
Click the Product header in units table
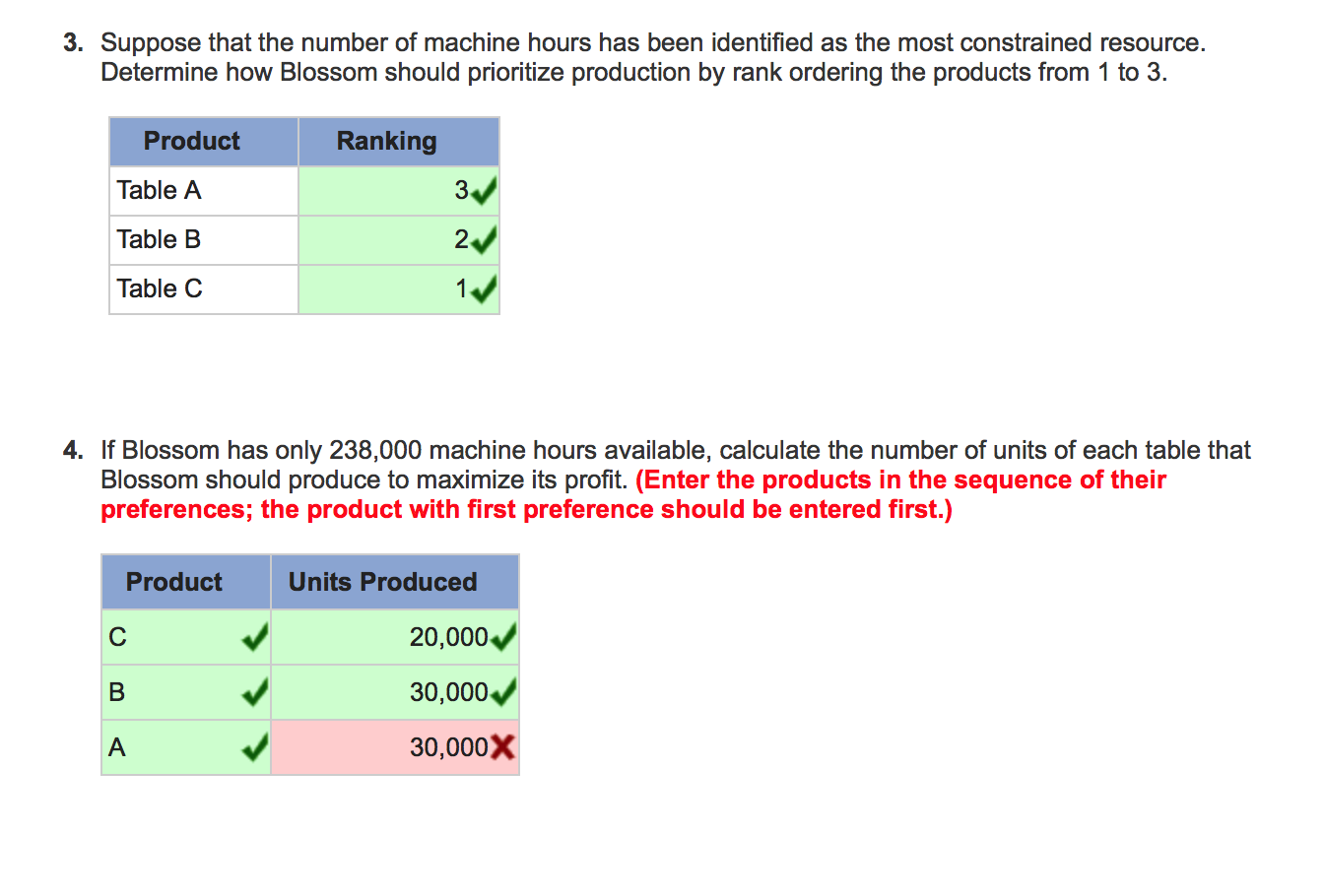coord(186,582)
